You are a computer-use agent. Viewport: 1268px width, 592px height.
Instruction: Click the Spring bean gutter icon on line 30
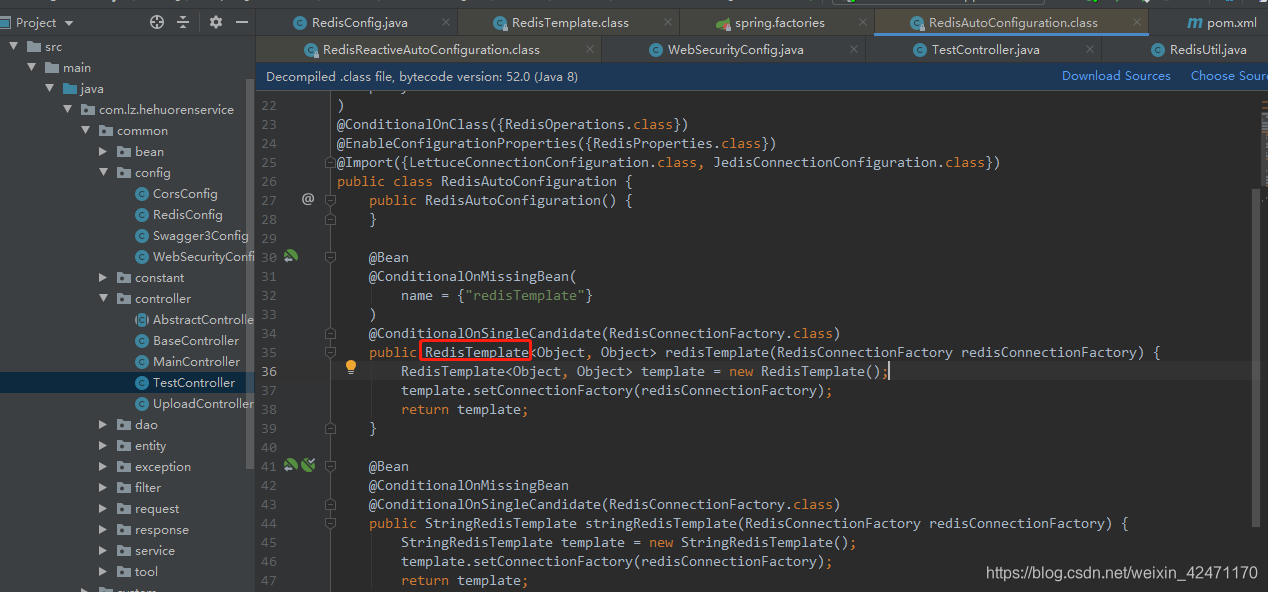click(x=291, y=256)
